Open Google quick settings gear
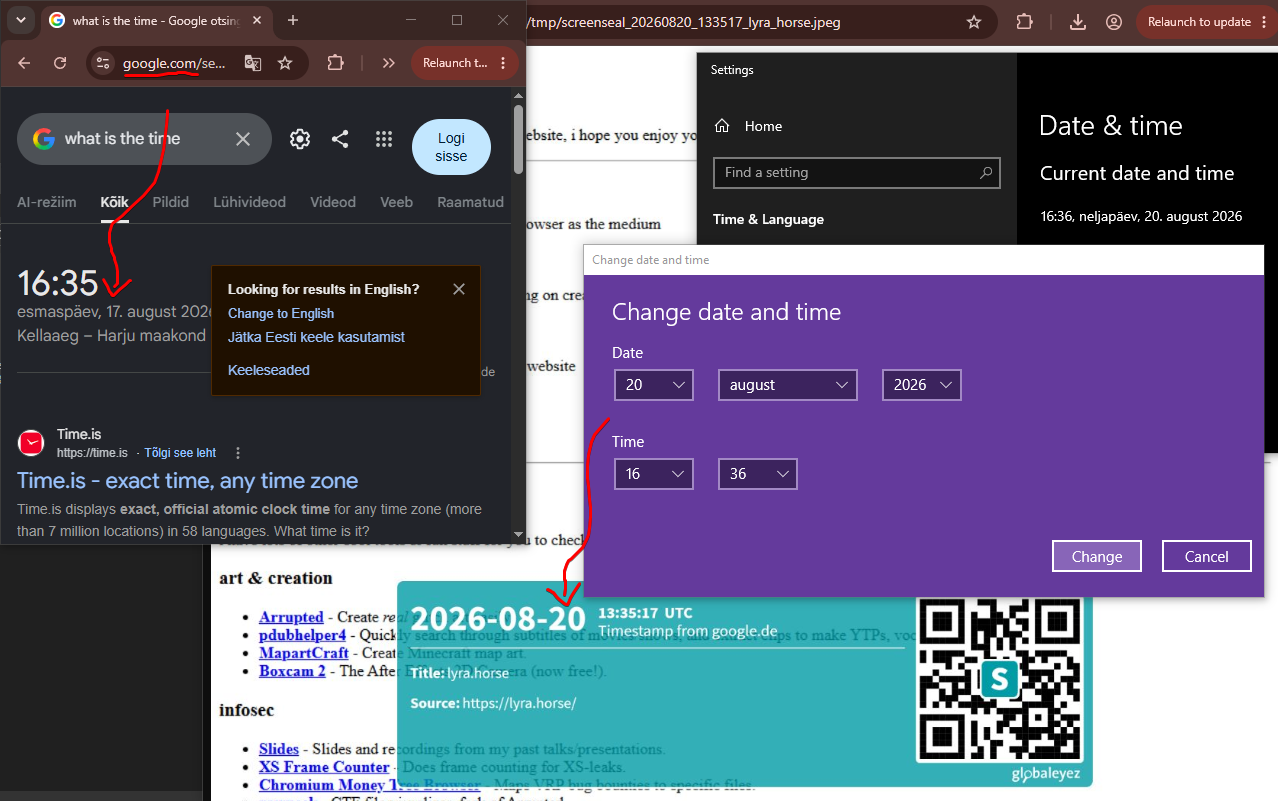Image resolution: width=1278 pixels, height=801 pixels. 300,139
